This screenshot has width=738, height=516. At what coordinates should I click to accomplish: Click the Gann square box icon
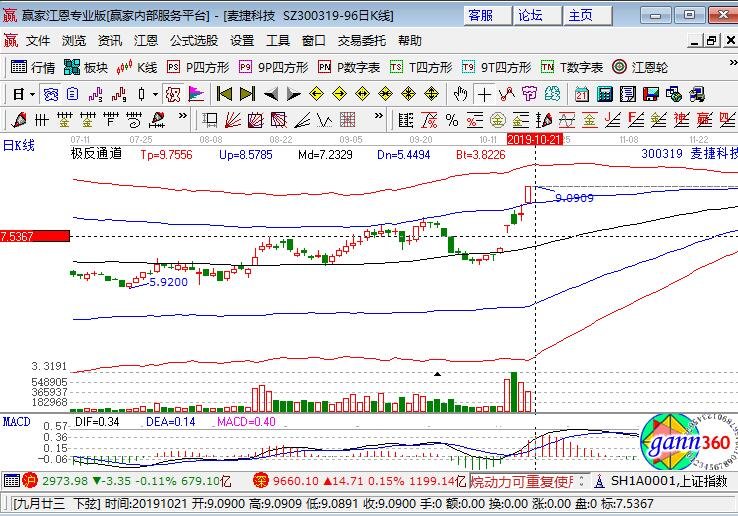[x=256, y=121]
